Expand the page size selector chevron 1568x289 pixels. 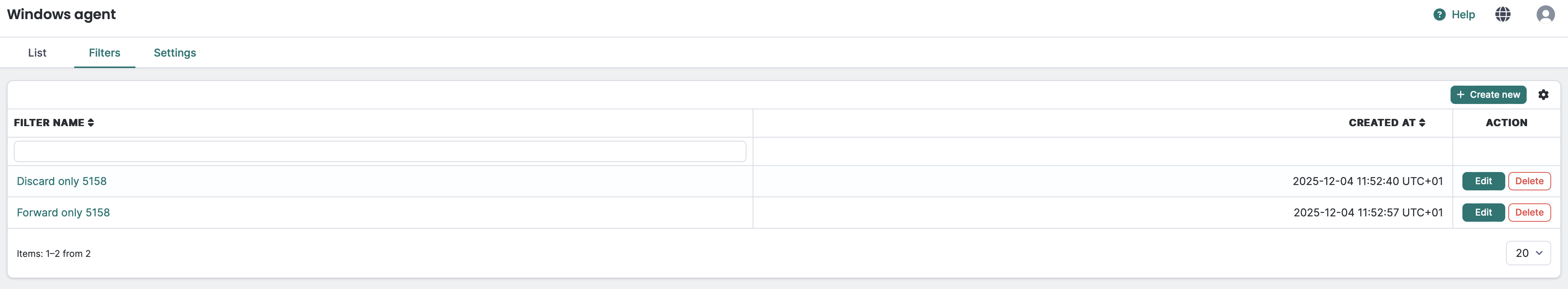[x=1539, y=253]
